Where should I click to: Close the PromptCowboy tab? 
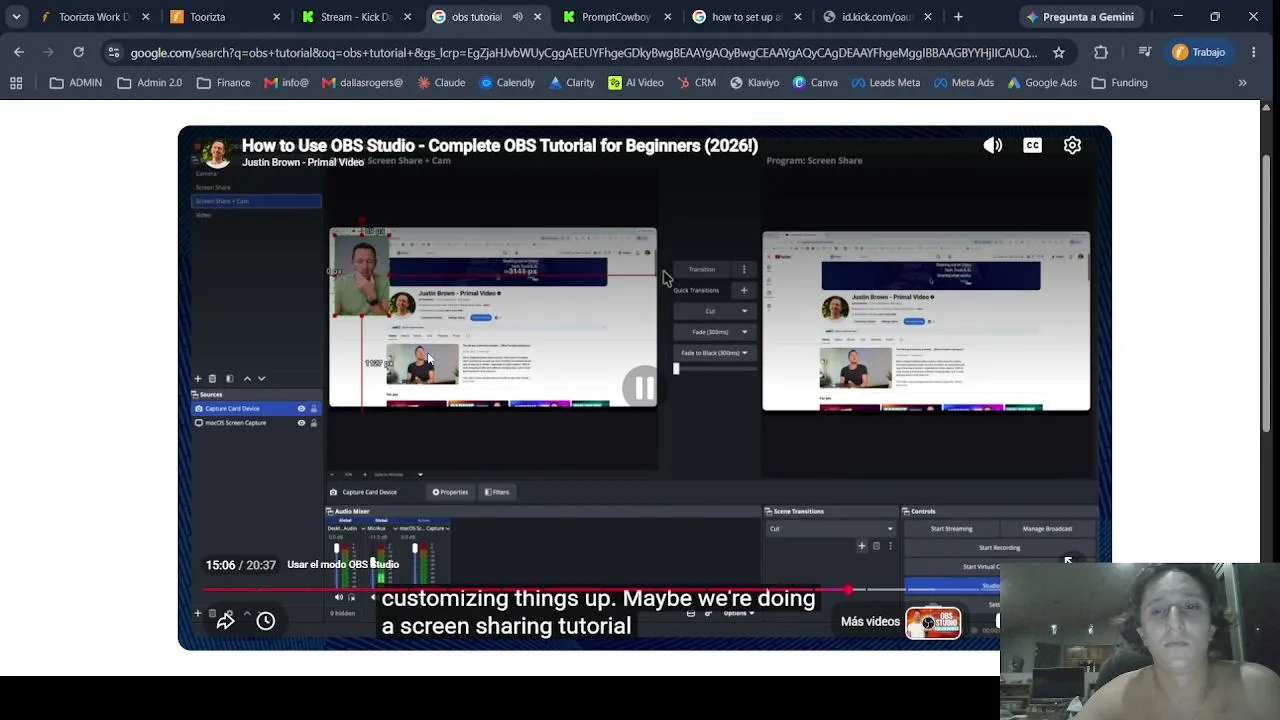pyautogui.click(x=668, y=17)
